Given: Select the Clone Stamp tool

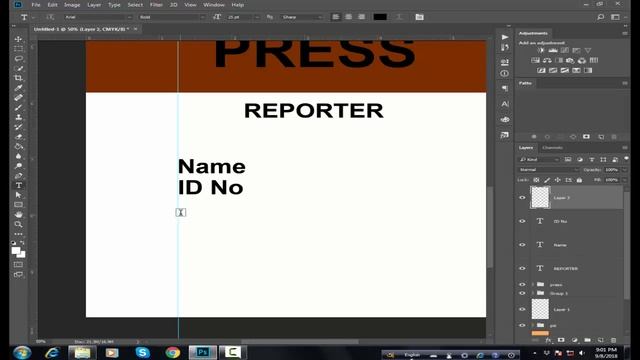Looking at the screenshot, I should pos(18,117).
